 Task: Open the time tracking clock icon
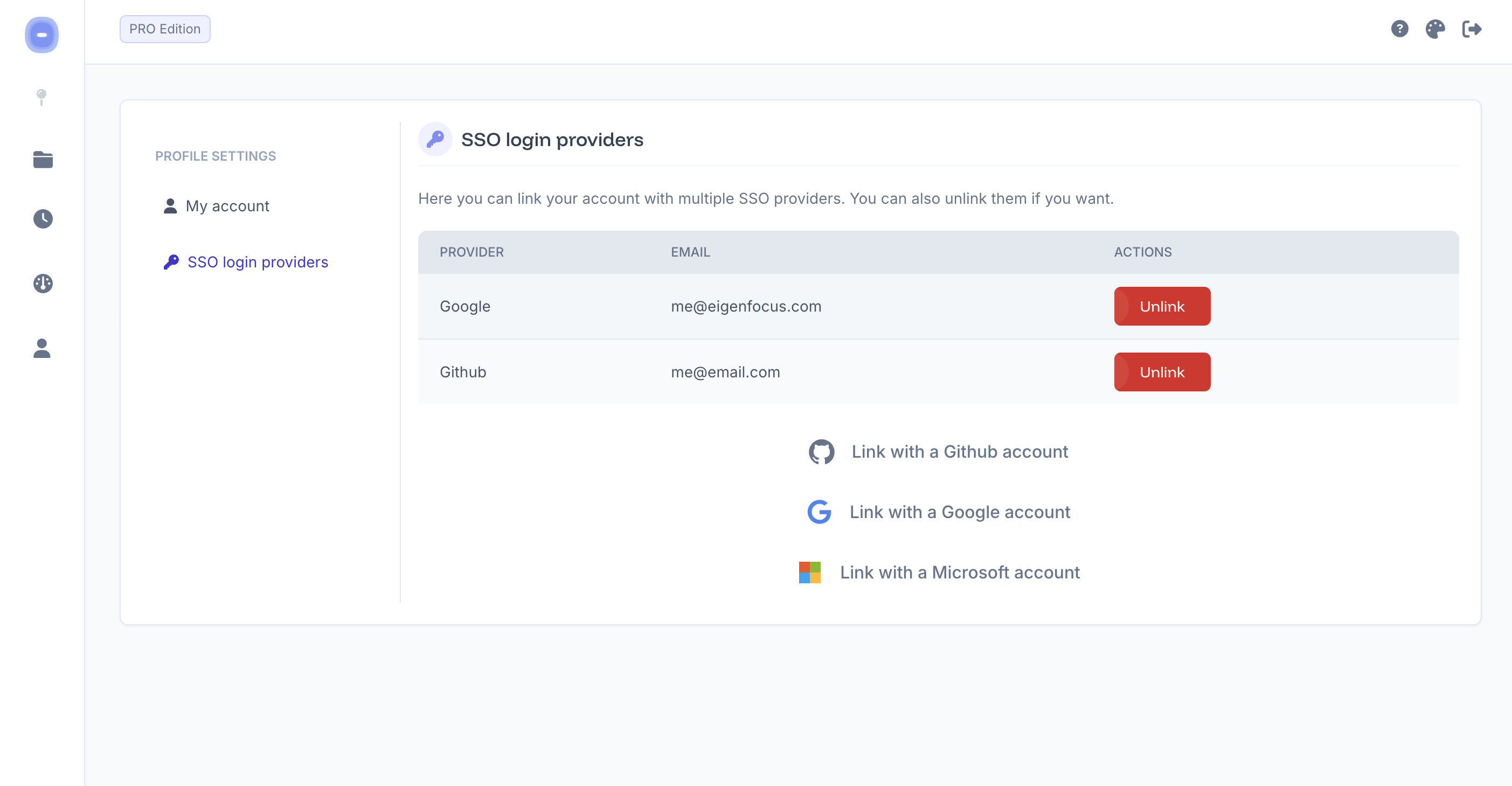[43, 219]
